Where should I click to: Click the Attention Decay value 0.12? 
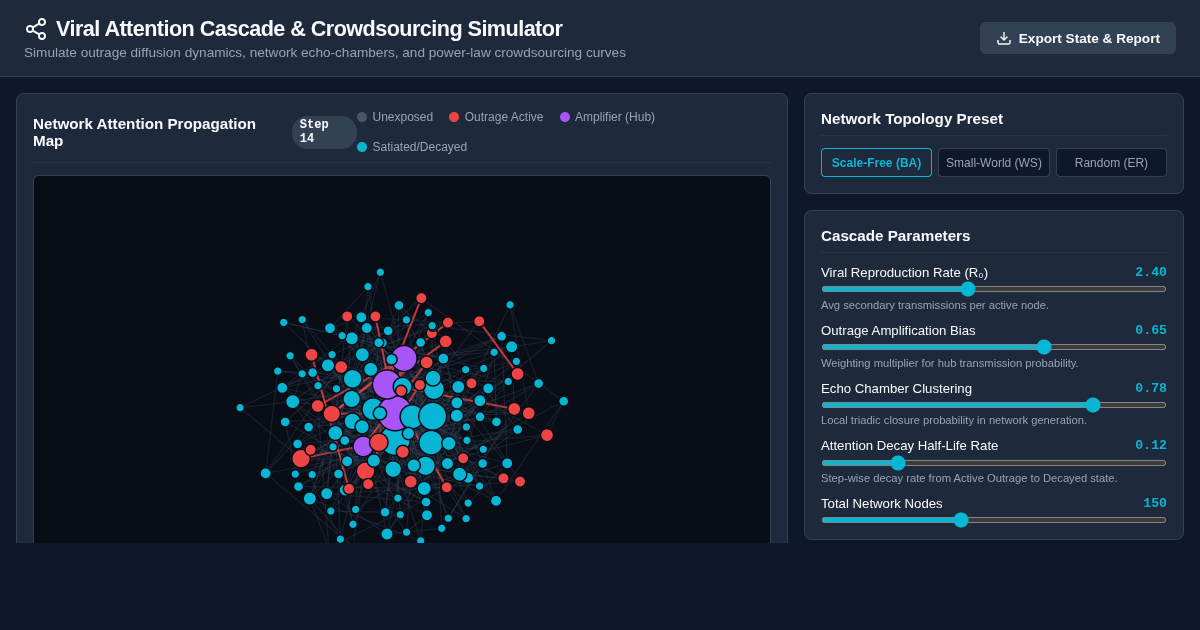click(1151, 446)
